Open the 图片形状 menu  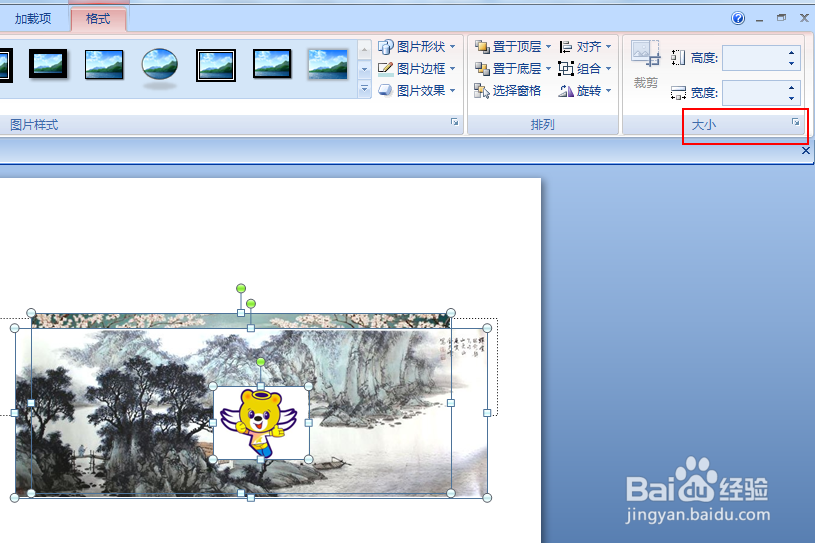pyautogui.click(x=417, y=47)
